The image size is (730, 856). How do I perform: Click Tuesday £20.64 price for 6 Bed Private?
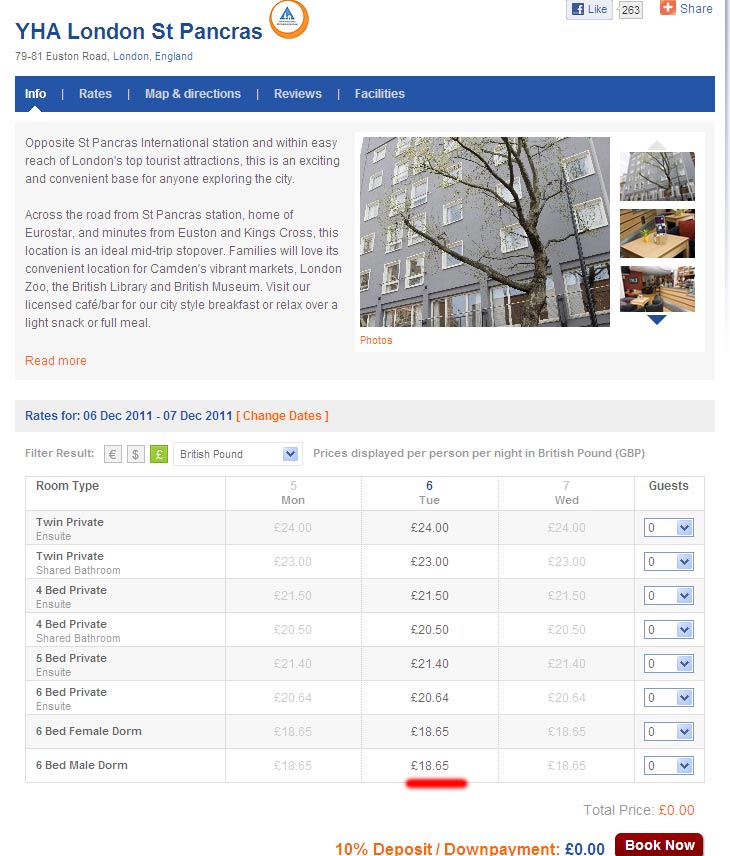pos(430,698)
